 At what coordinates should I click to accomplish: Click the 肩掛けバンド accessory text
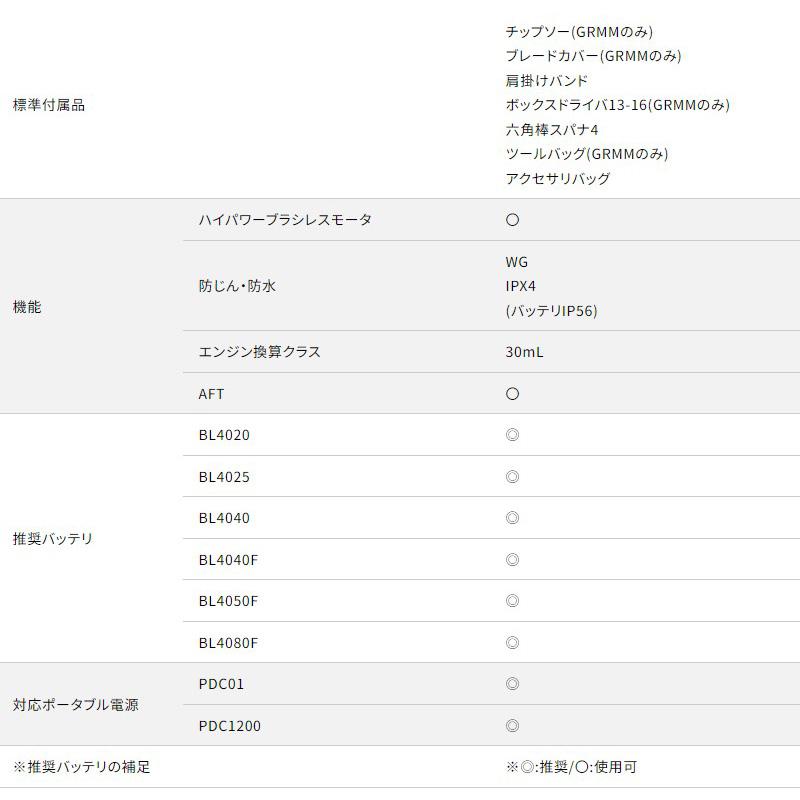click(547, 81)
